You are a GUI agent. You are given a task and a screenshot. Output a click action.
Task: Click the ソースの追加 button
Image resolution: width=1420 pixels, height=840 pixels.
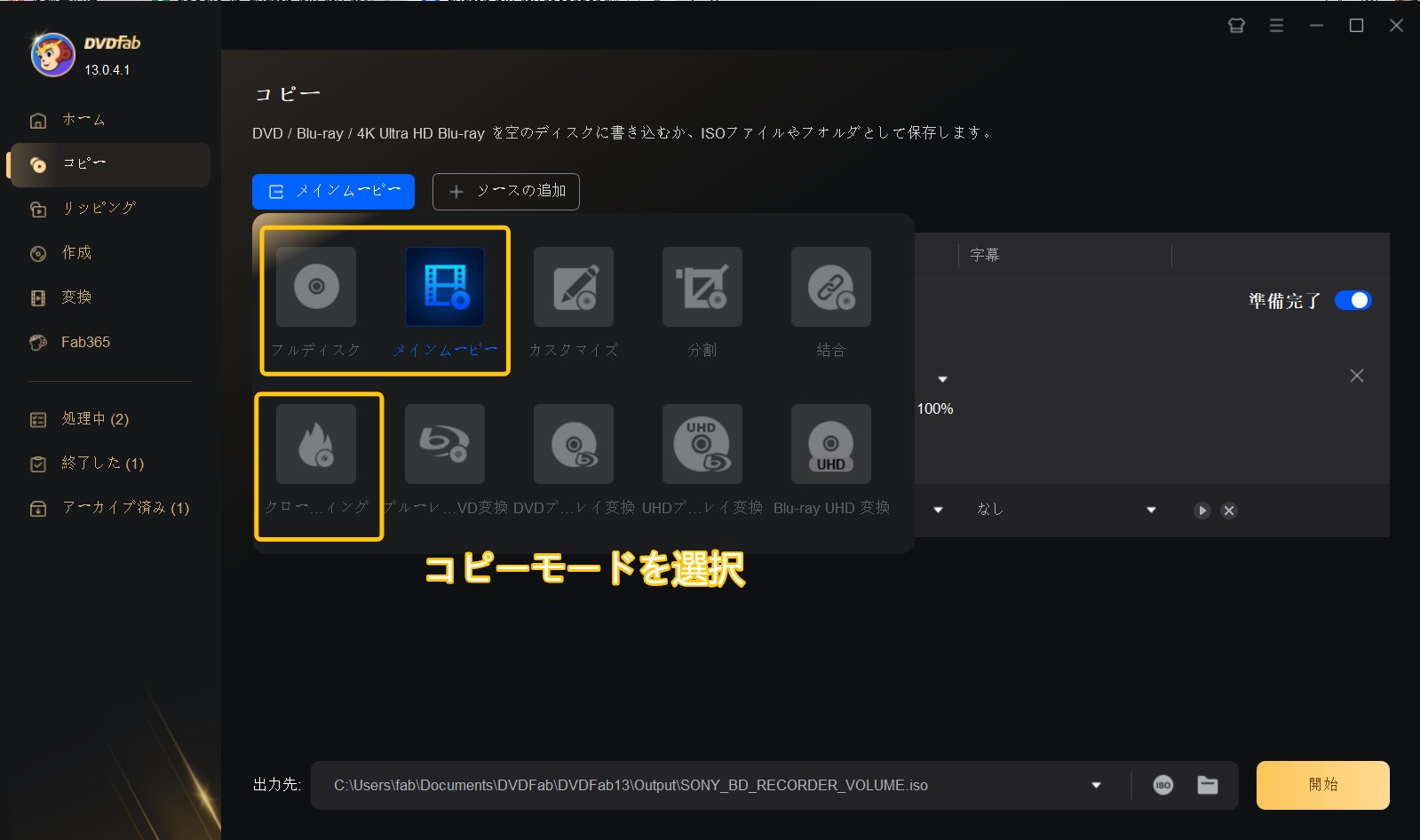[506, 192]
